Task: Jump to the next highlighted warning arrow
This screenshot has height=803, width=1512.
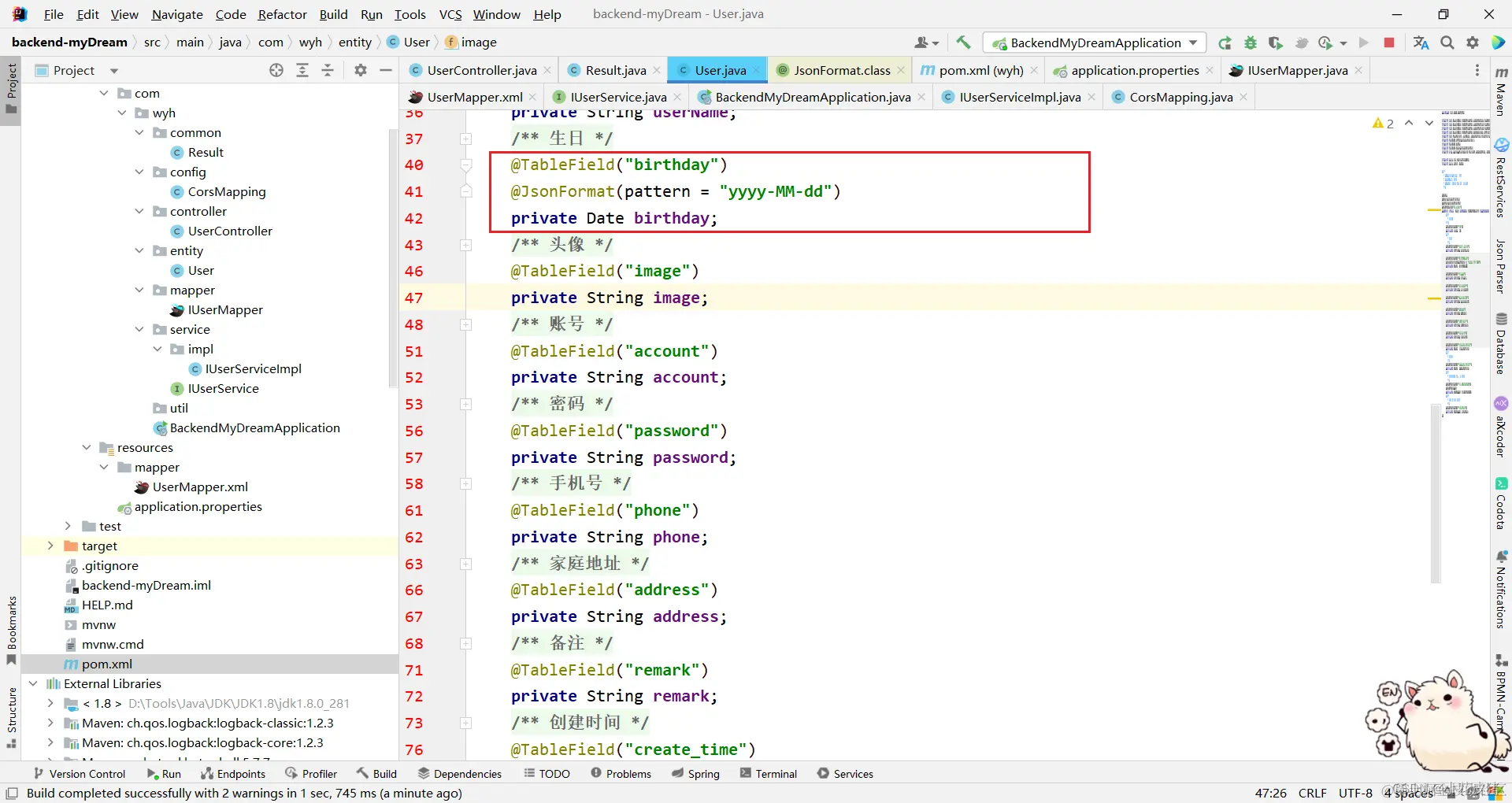Action: pos(1429,124)
